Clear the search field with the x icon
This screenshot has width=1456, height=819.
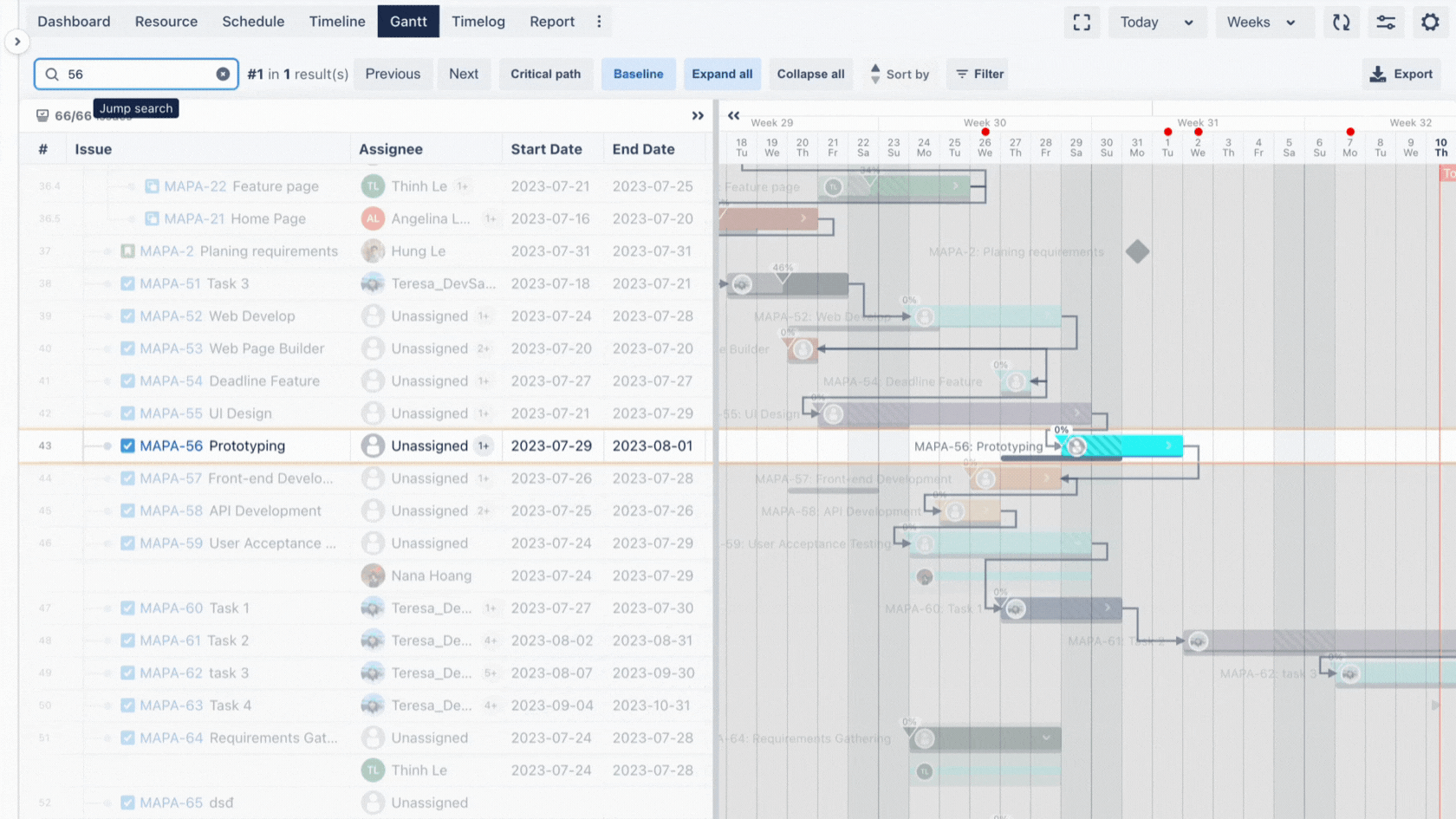click(224, 74)
